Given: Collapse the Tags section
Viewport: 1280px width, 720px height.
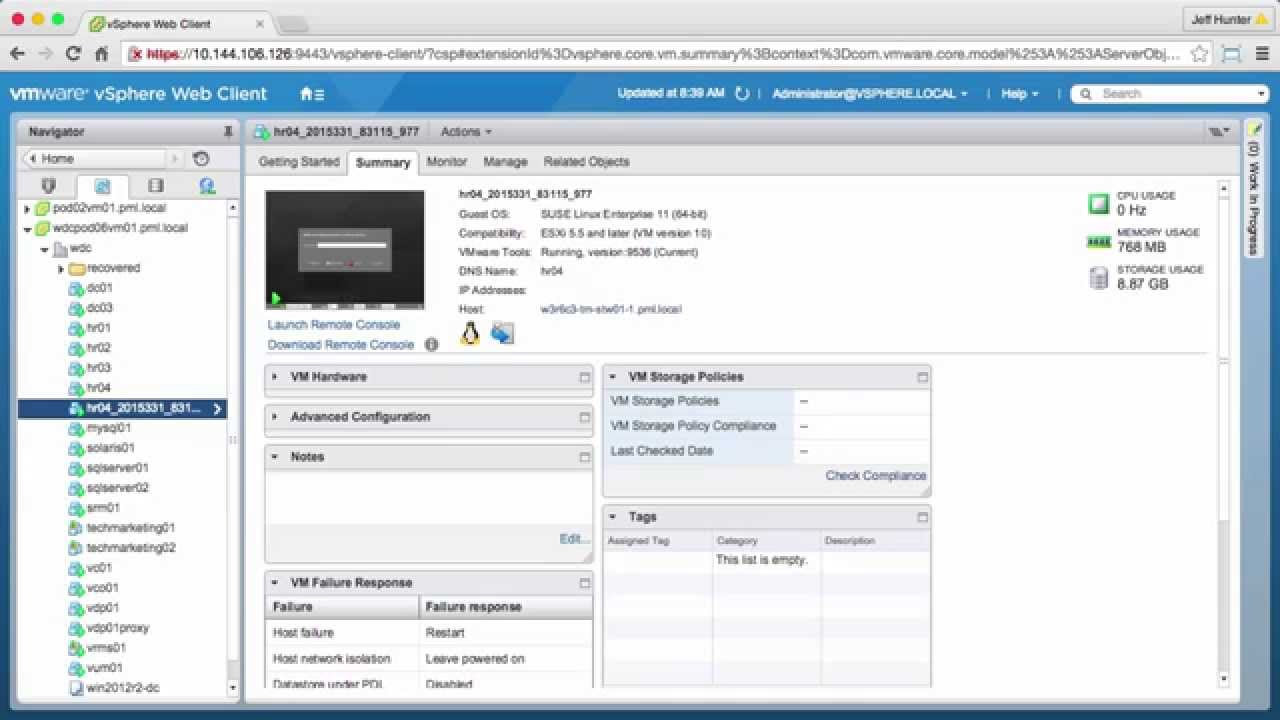Looking at the screenshot, I should 613,517.
